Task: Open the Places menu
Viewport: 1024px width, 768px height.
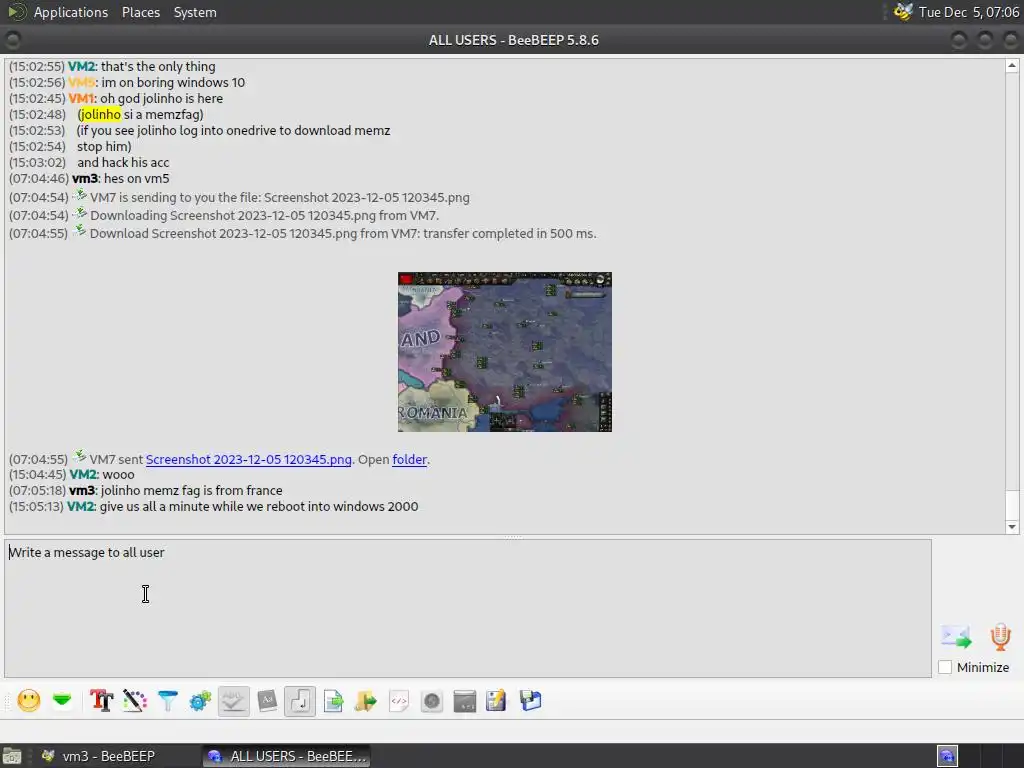Action: [141, 12]
